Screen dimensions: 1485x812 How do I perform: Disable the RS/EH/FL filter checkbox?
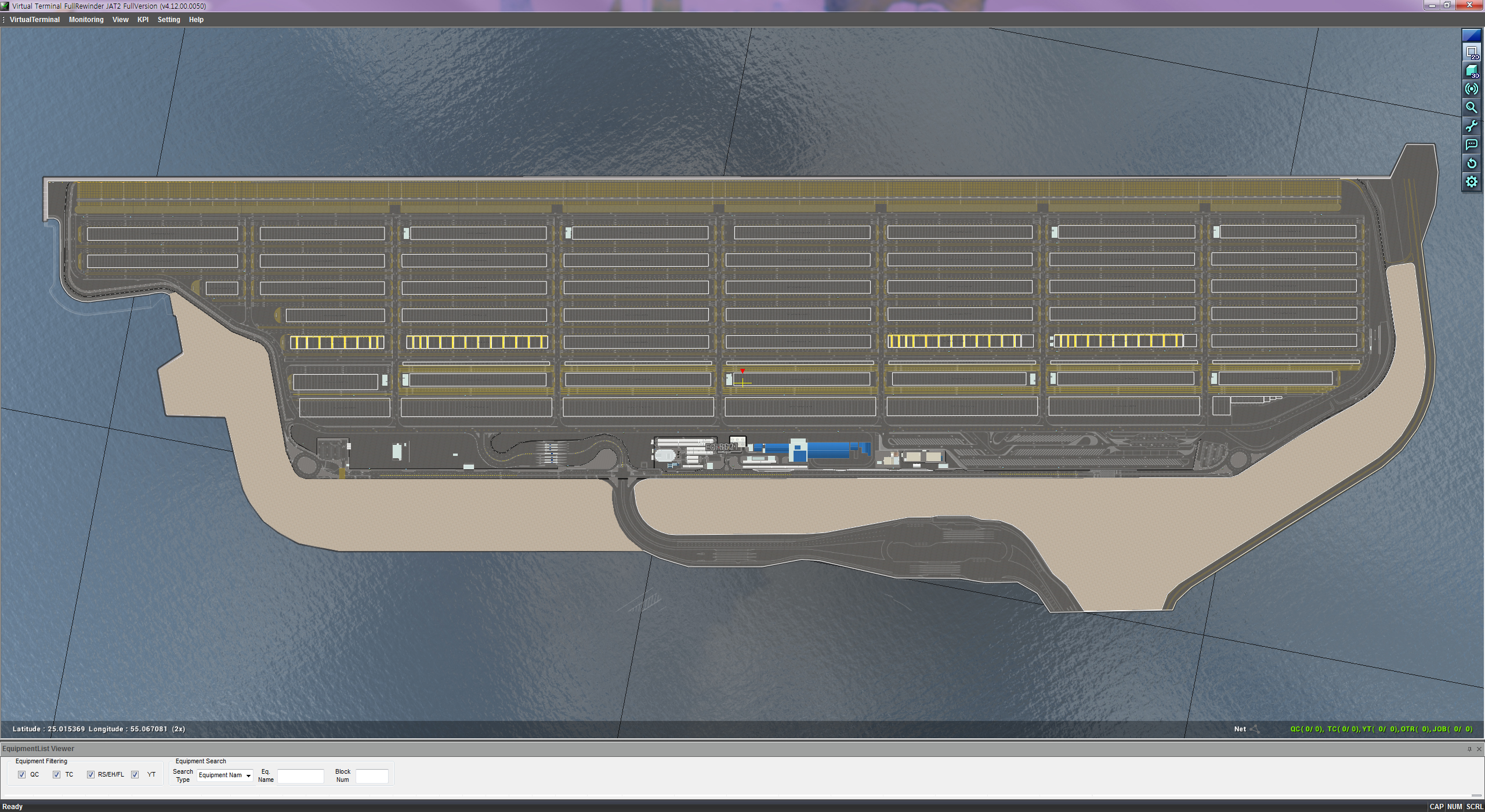[90, 775]
